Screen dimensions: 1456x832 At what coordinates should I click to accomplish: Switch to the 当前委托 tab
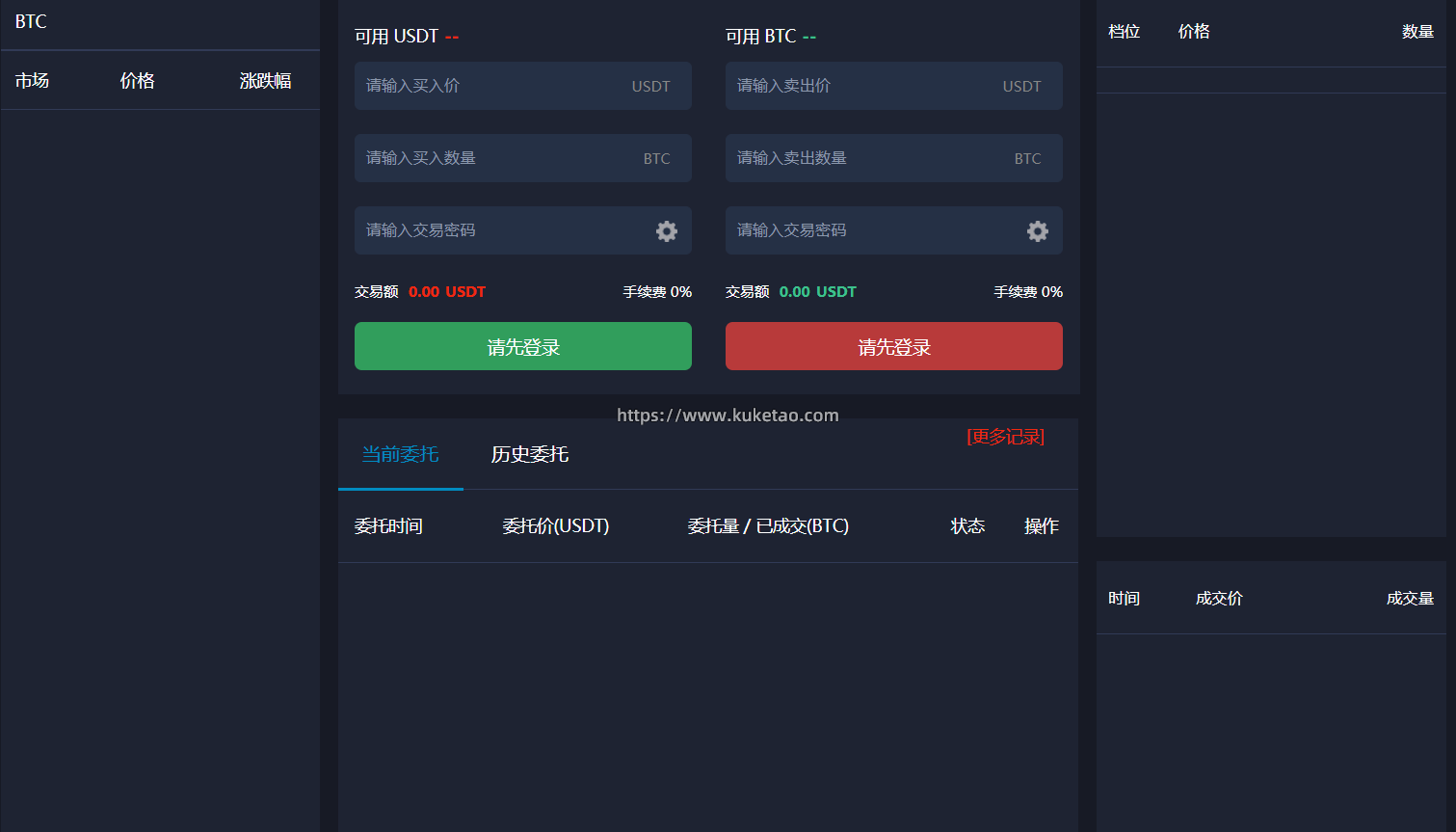tap(400, 454)
